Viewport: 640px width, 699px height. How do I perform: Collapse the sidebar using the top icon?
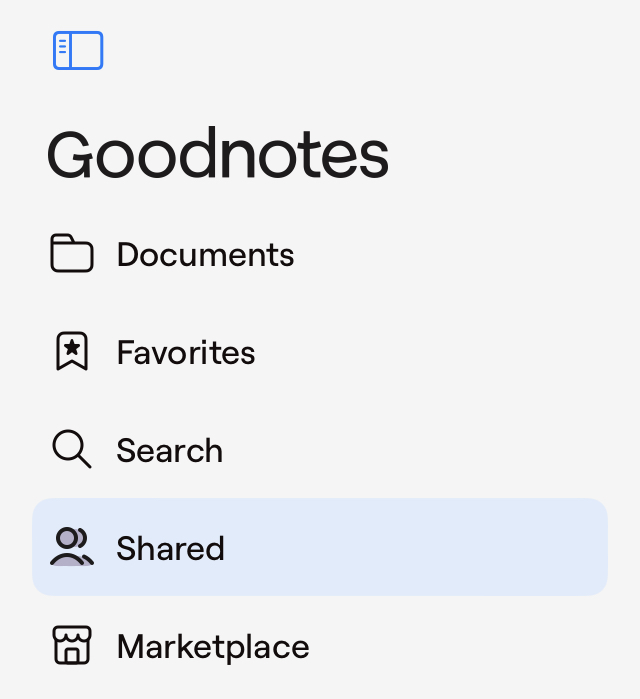(78, 51)
